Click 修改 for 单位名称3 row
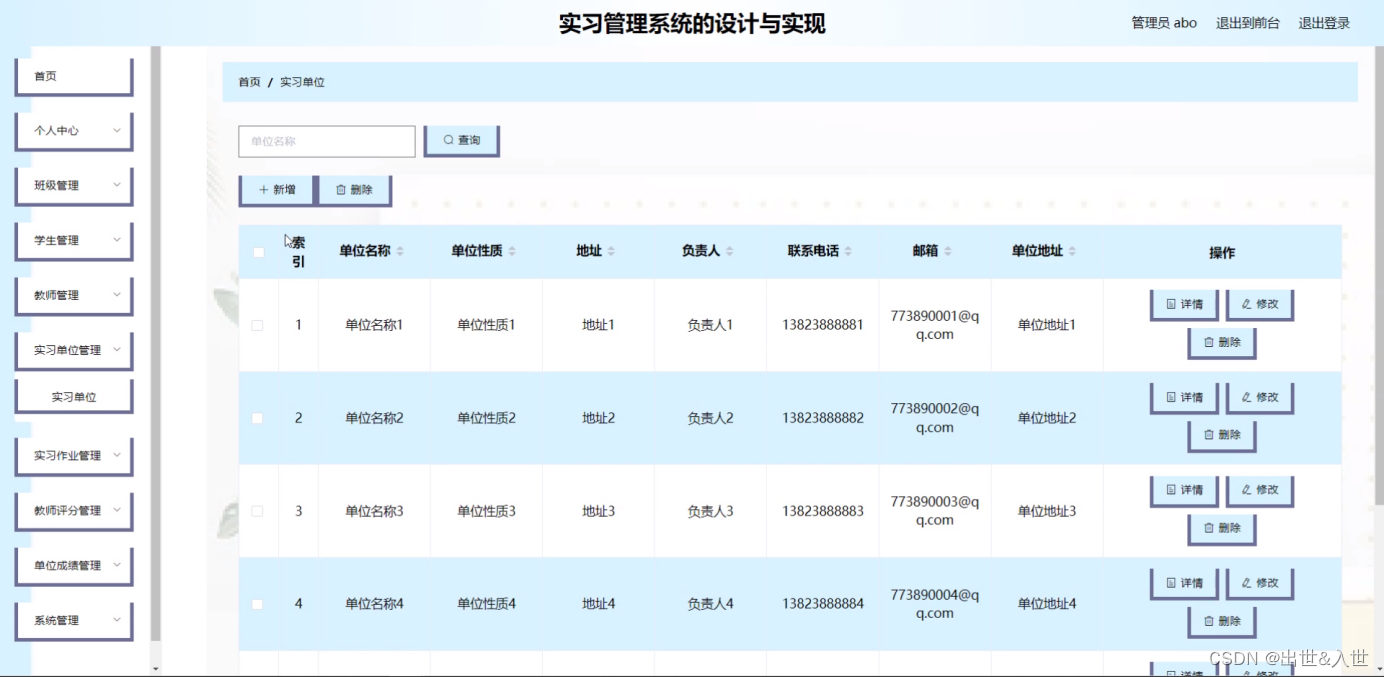Viewport: 1384px width, 677px height. pyautogui.click(x=1260, y=490)
